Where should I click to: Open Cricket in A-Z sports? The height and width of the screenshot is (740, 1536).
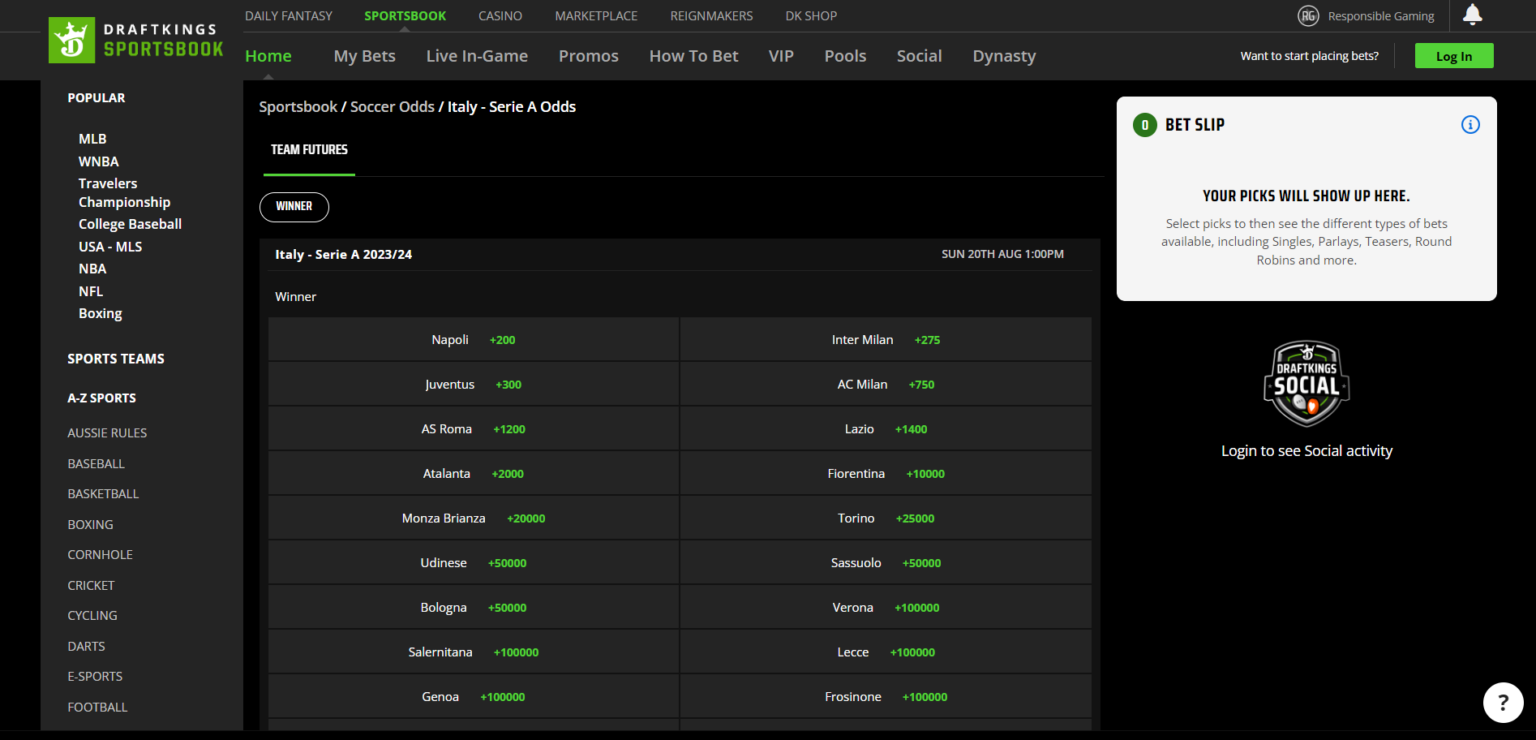91,586
